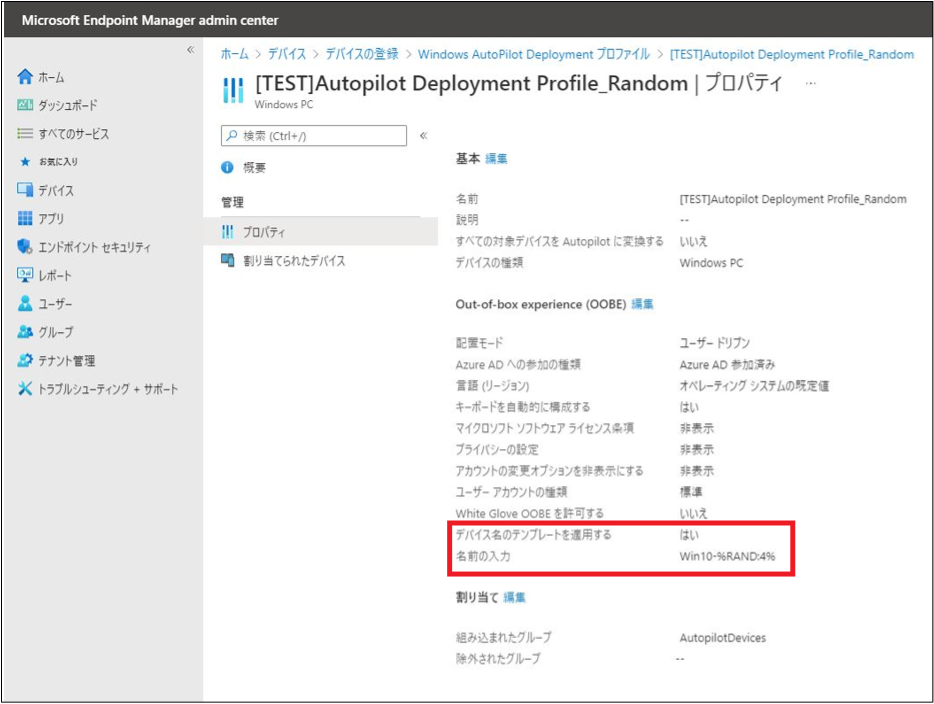
Task: Click the Microsoft Endpoint Manager admin center title
Action: [150, 20]
